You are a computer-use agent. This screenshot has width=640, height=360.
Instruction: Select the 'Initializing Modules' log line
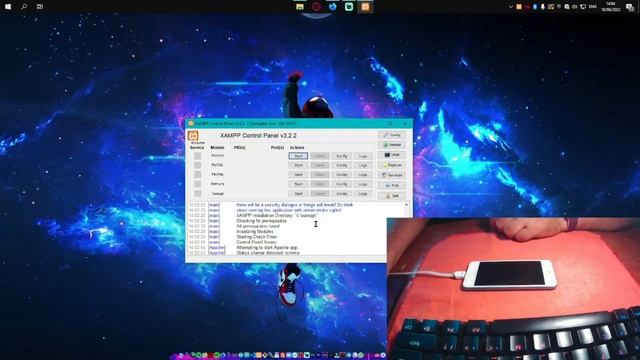[255, 231]
